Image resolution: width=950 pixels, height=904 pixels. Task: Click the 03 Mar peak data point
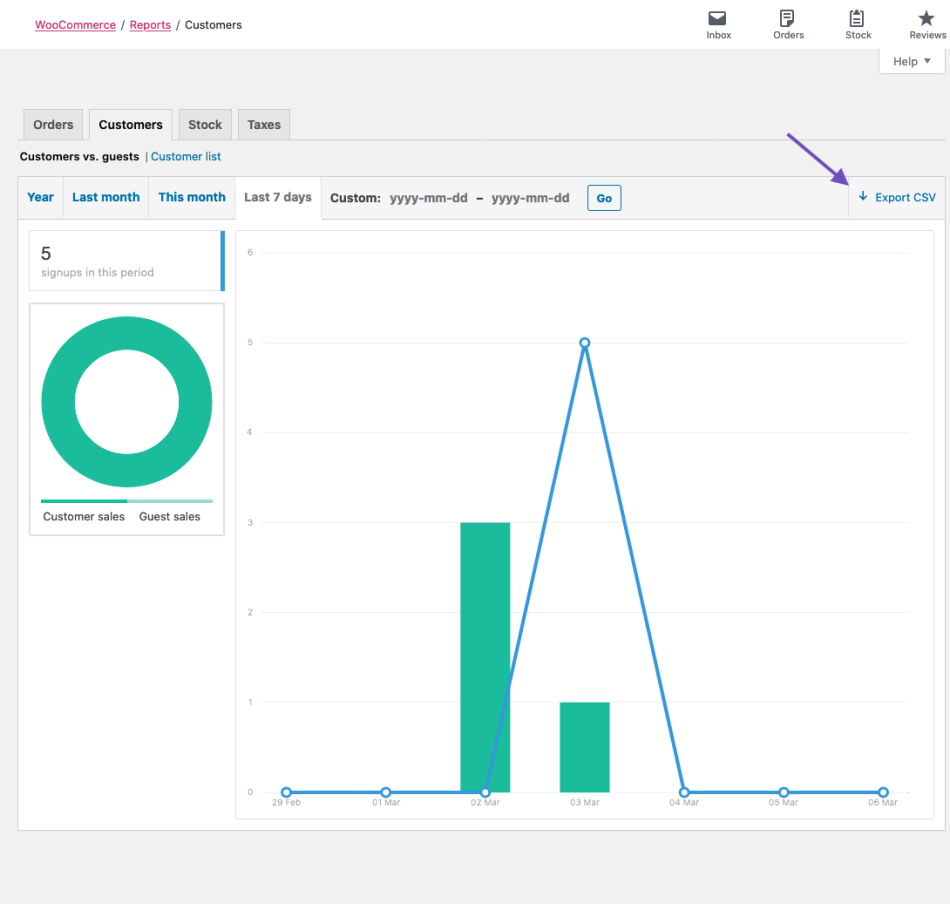(x=585, y=343)
